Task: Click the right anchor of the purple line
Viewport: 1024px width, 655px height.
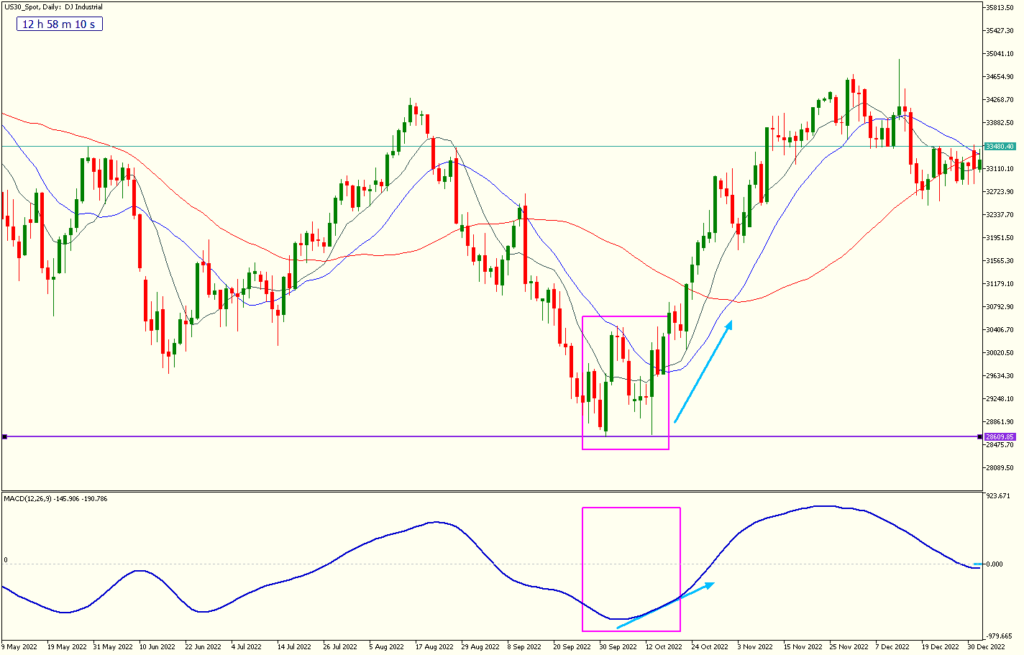Action: click(x=980, y=437)
